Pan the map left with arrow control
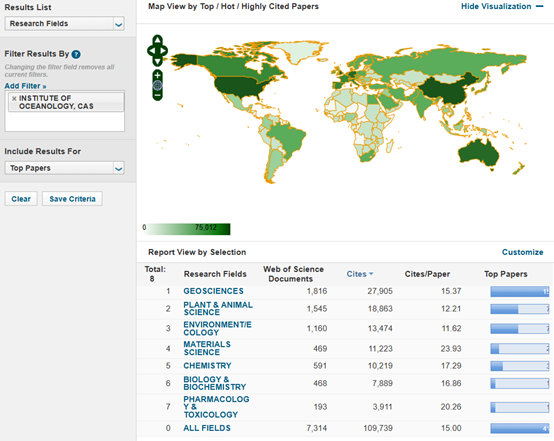Image resolution: width=554 pixels, height=441 pixels. 151,51
